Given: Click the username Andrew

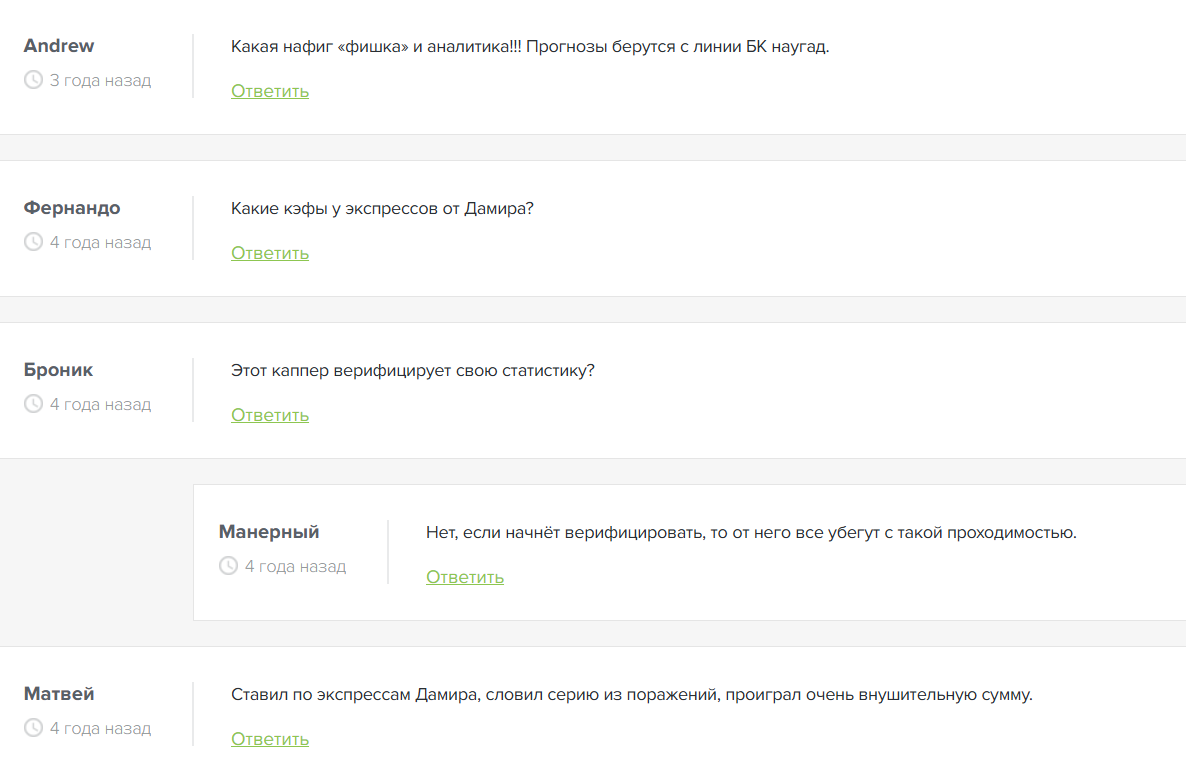Looking at the screenshot, I should click(59, 46).
